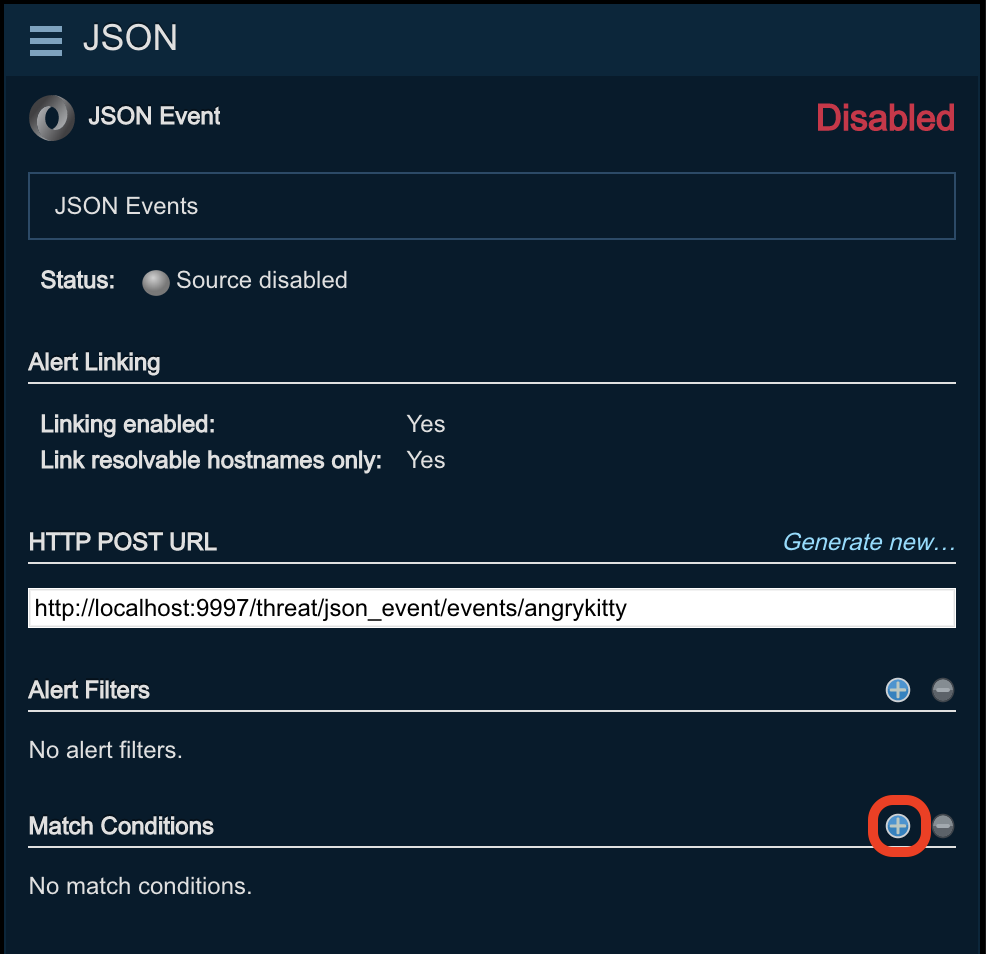Image resolution: width=986 pixels, height=954 pixels.
Task: Click the gray source status indicator ball
Action: pyautogui.click(x=155, y=282)
